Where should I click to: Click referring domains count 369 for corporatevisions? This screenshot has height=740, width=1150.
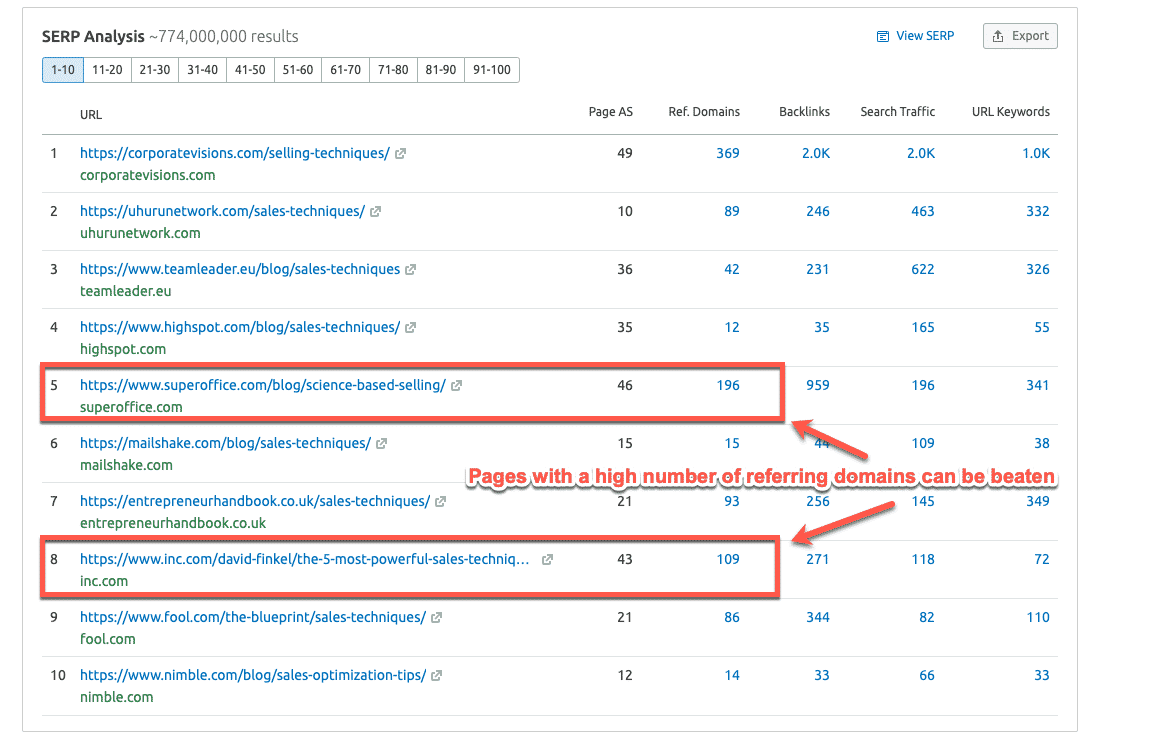pyautogui.click(x=727, y=153)
